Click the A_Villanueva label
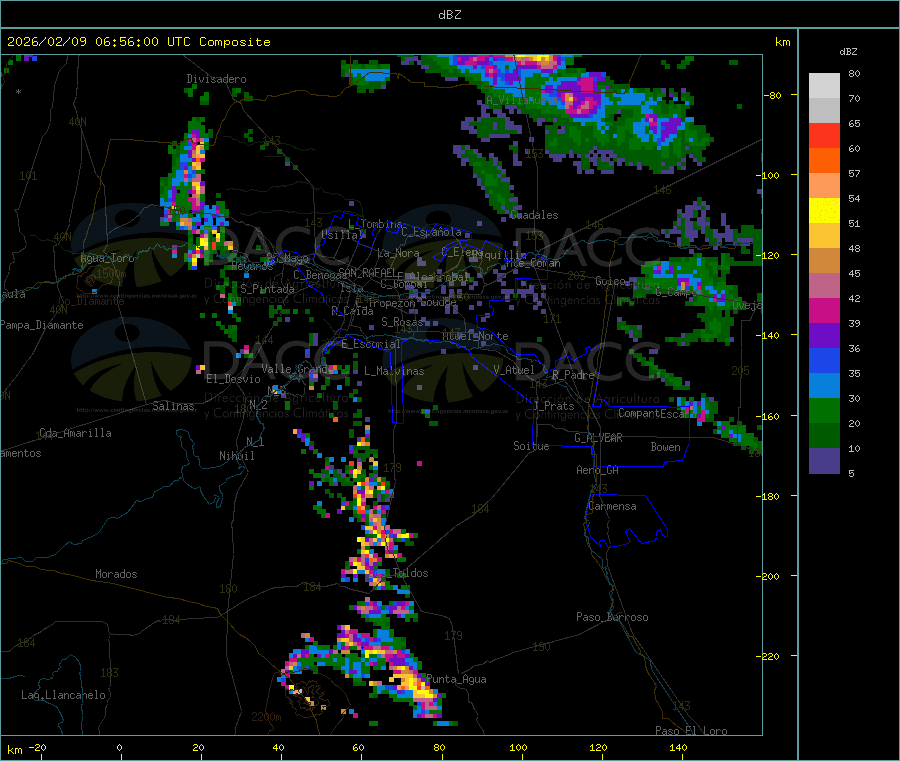This screenshot has width=900, height=761. [x=522, y=100]
